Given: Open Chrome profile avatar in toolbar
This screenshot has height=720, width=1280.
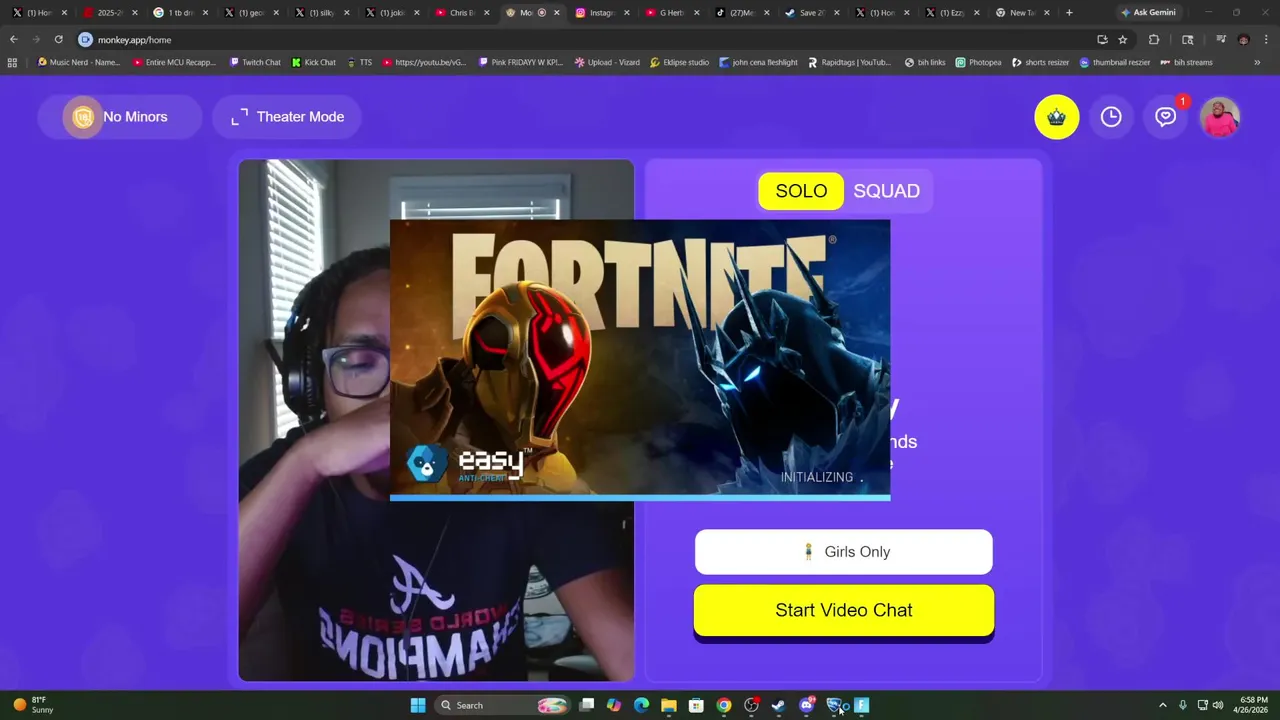Looking at the screenshot, I should tap(1243, 40).
